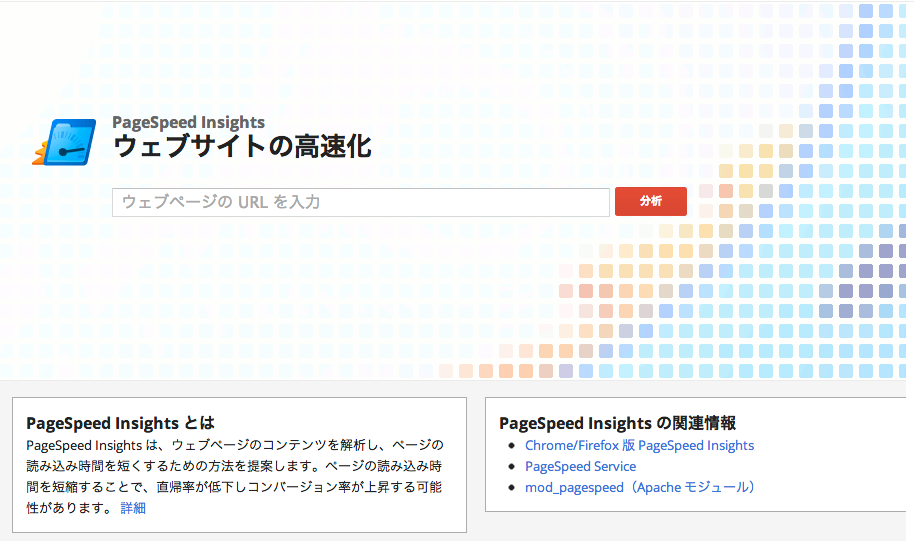This screenshot has height=541, width=914.
Task: Click the PageSpeed Insights とは heading
Action: click(x=121, y=423)
